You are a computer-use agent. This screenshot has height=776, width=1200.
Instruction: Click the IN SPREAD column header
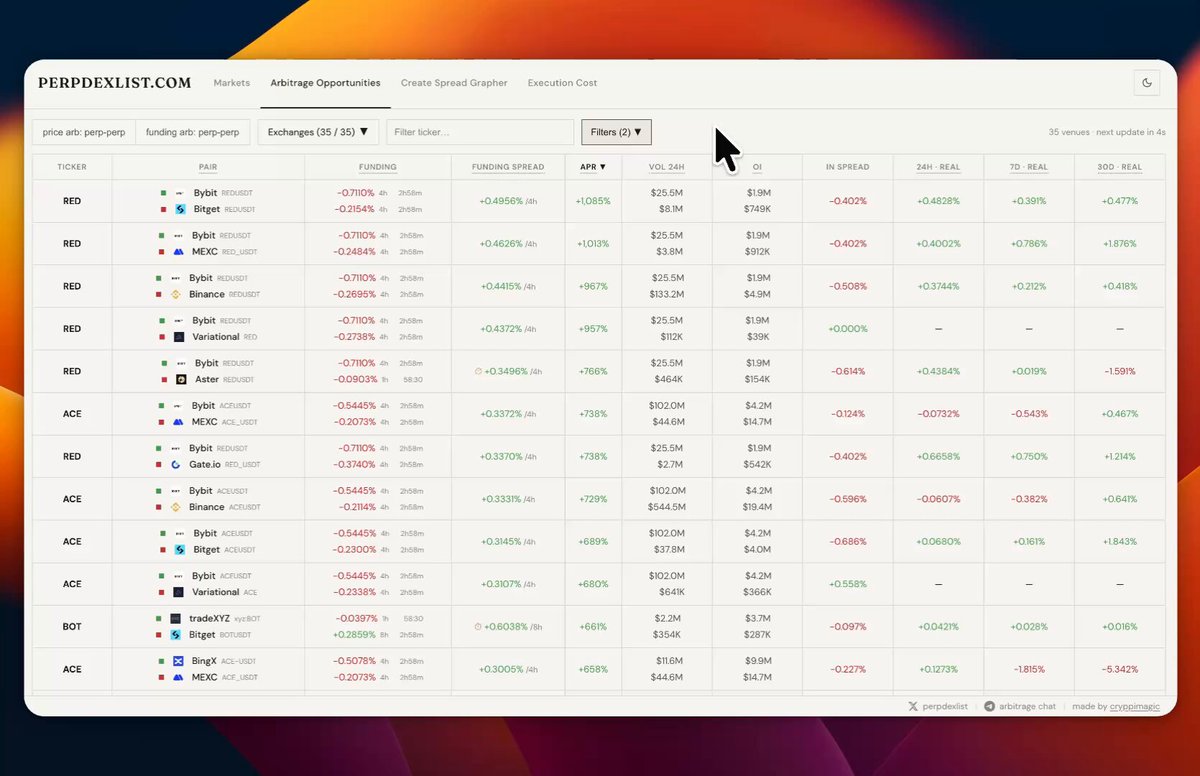(x=848, y=167)
